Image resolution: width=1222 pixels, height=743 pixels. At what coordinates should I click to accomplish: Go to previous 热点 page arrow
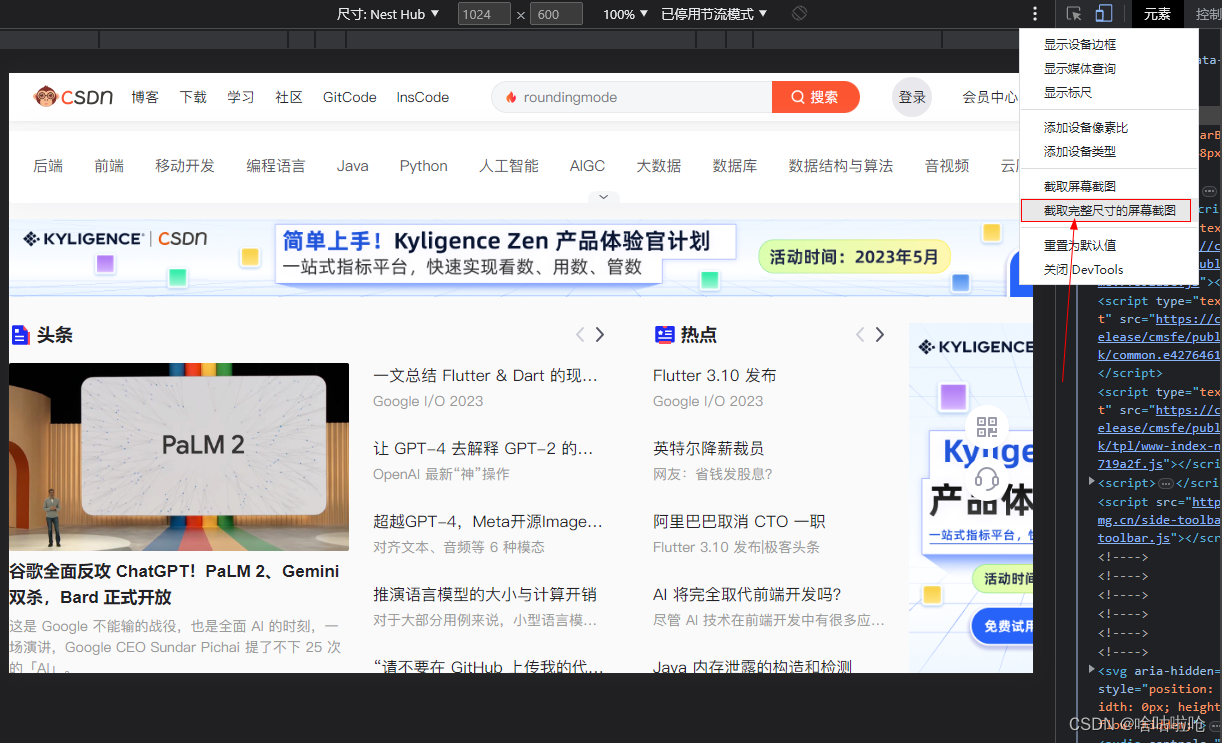tap(860, 334)
